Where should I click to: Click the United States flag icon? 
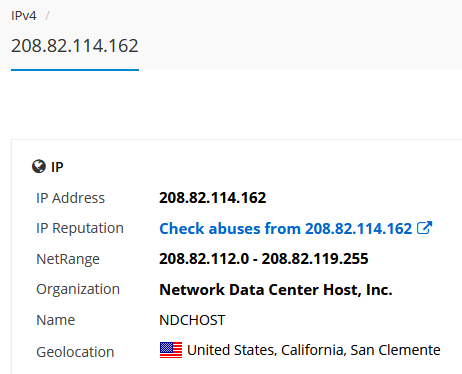171,350
